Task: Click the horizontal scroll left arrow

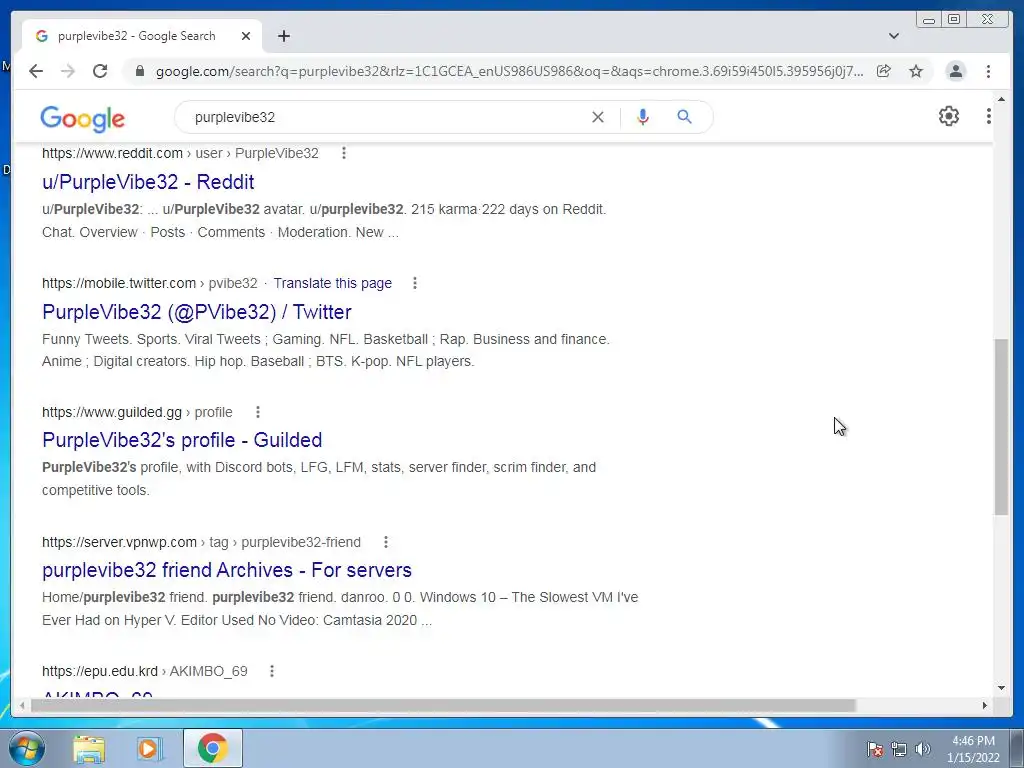Action: (22, 705)
